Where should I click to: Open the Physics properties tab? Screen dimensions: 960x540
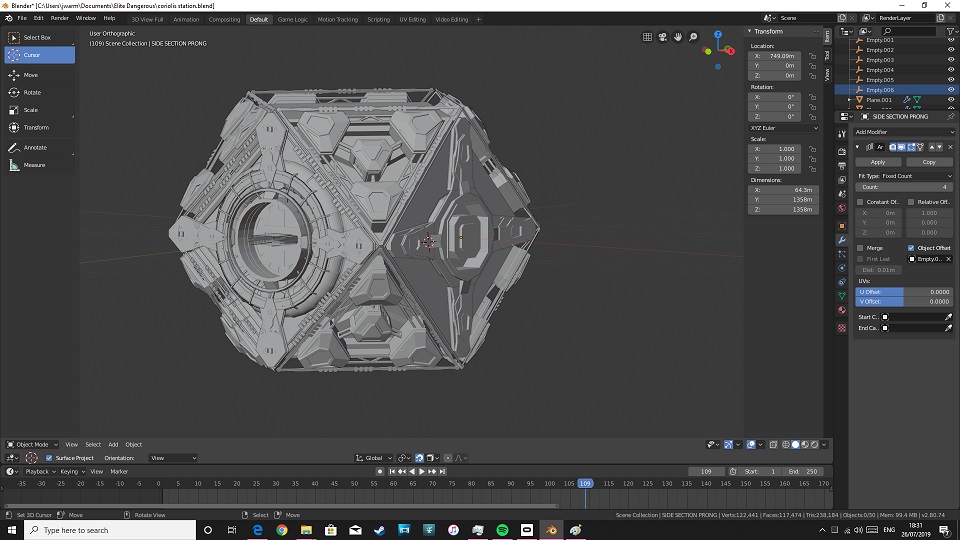click(x=842, y=268)
